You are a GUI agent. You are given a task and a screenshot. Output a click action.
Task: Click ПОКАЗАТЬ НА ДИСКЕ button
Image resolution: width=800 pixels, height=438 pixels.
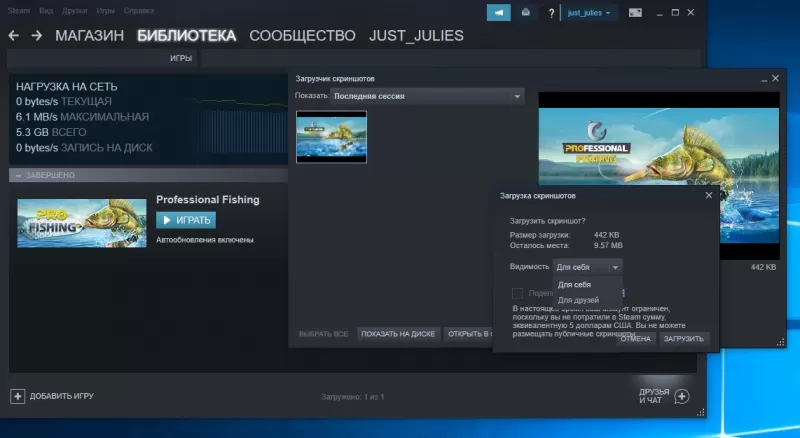coord(398,334)
